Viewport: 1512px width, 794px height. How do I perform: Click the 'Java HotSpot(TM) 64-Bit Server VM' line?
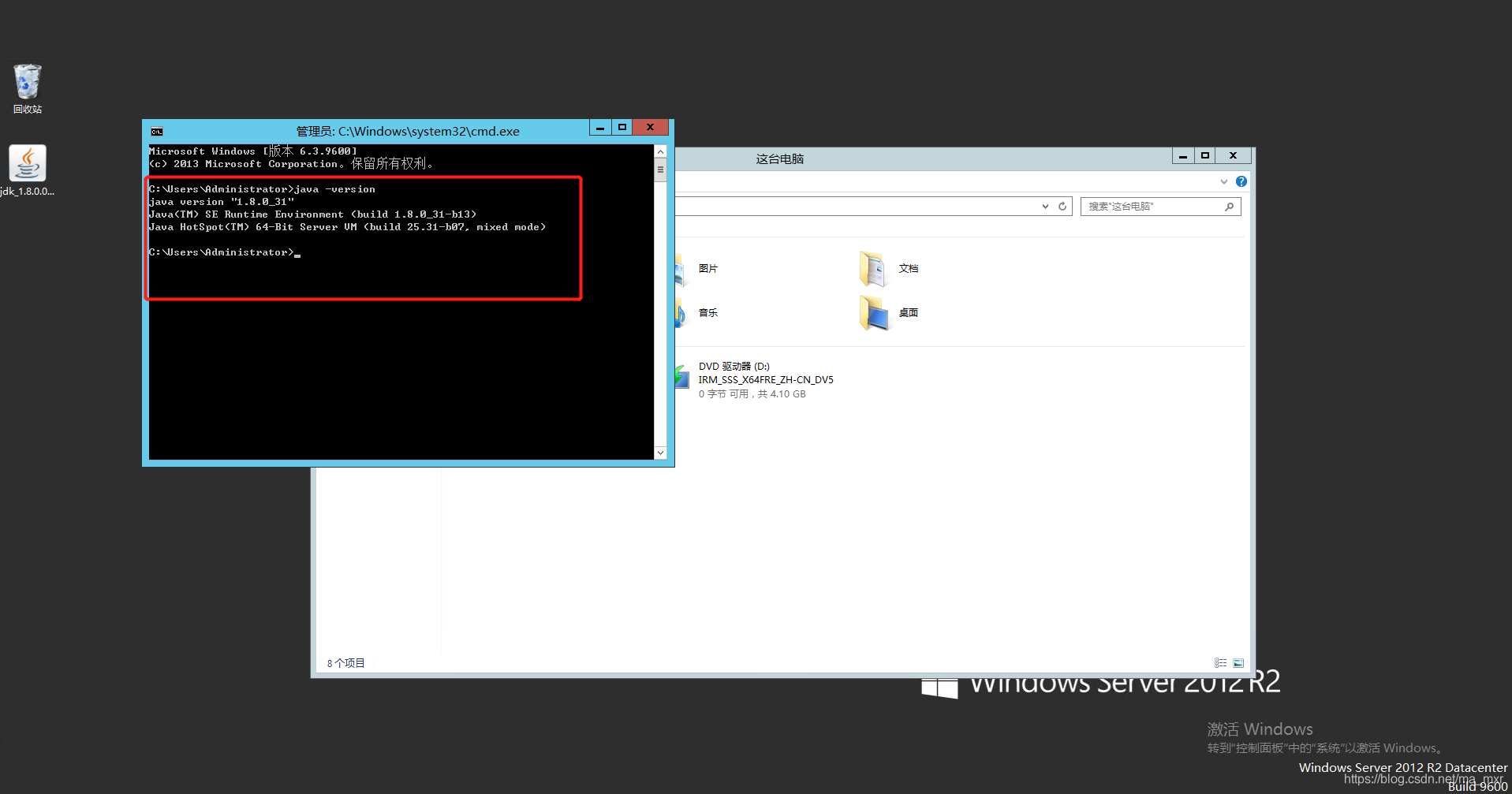347,227
